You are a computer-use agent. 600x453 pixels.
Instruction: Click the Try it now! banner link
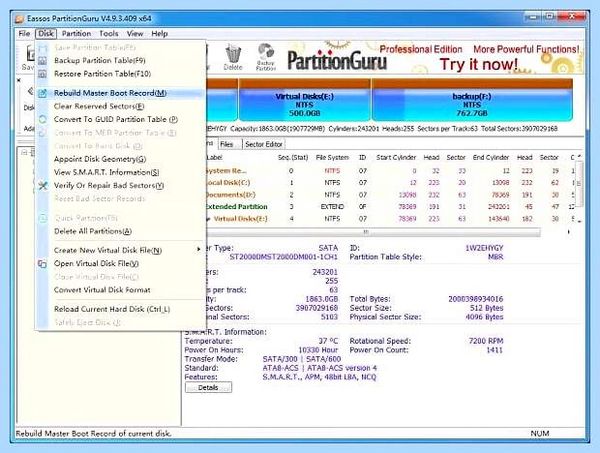click(x=479, y=64)
